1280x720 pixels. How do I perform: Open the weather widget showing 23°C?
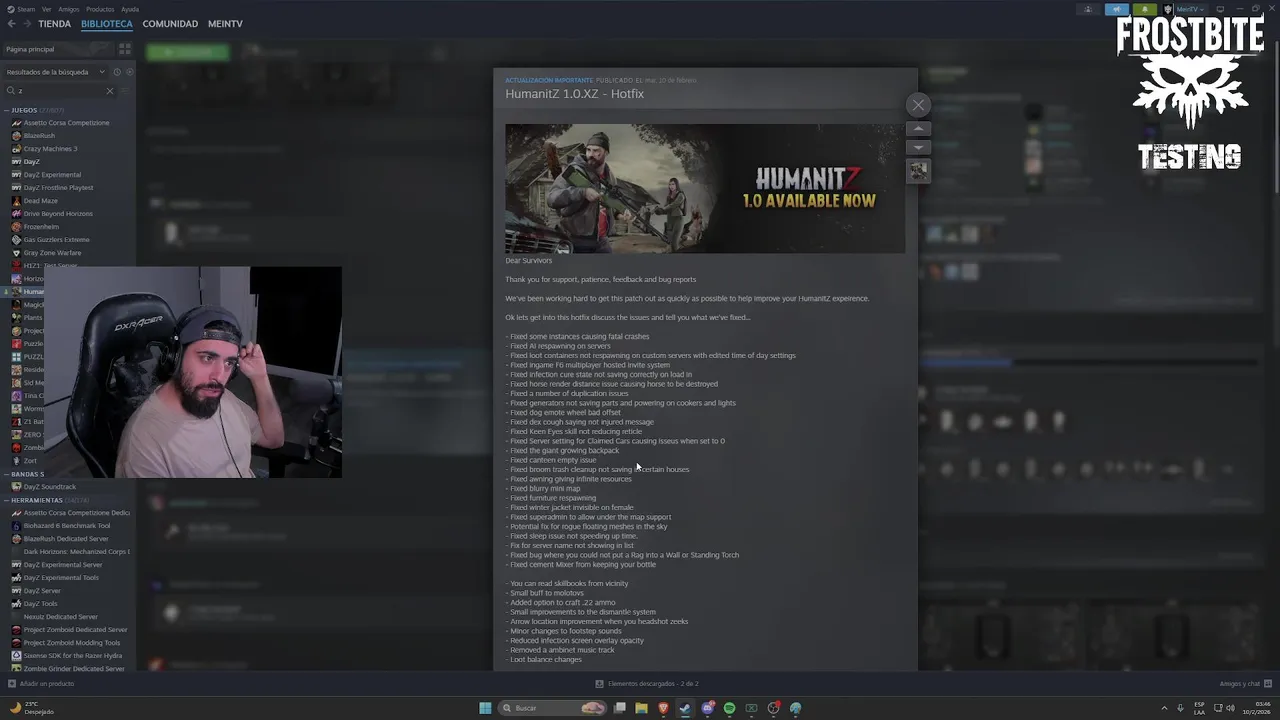click(x=31, y=708)
